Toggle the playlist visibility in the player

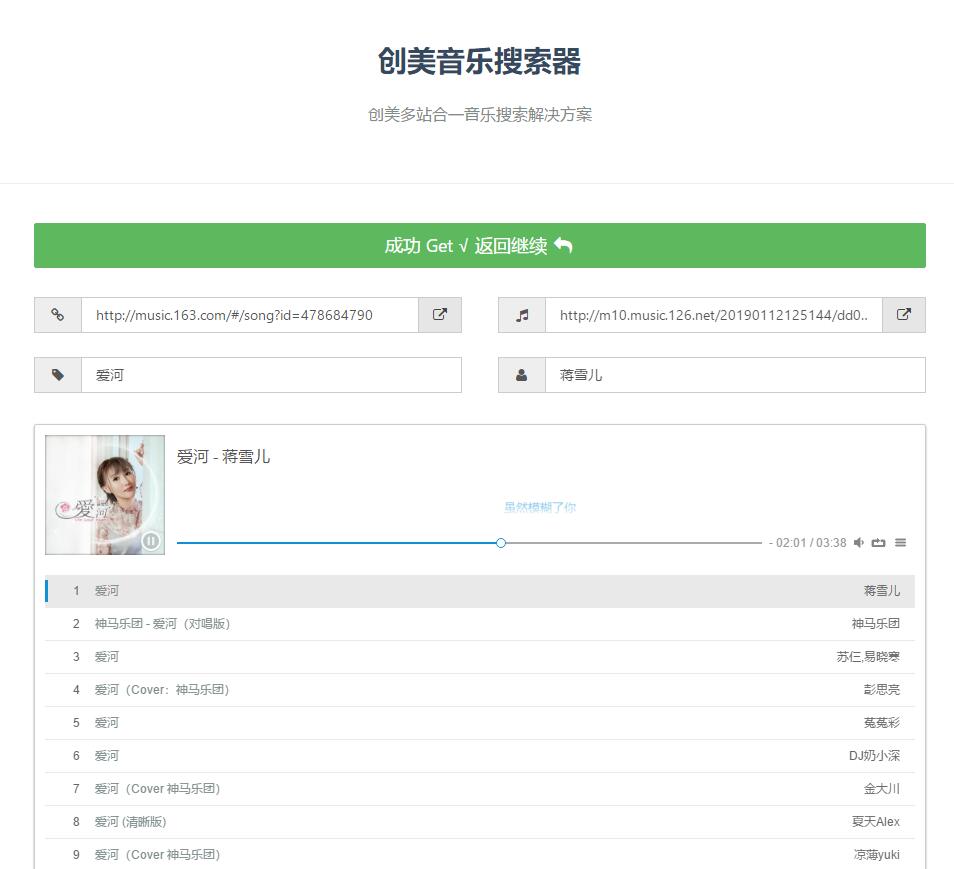(899, 542)
